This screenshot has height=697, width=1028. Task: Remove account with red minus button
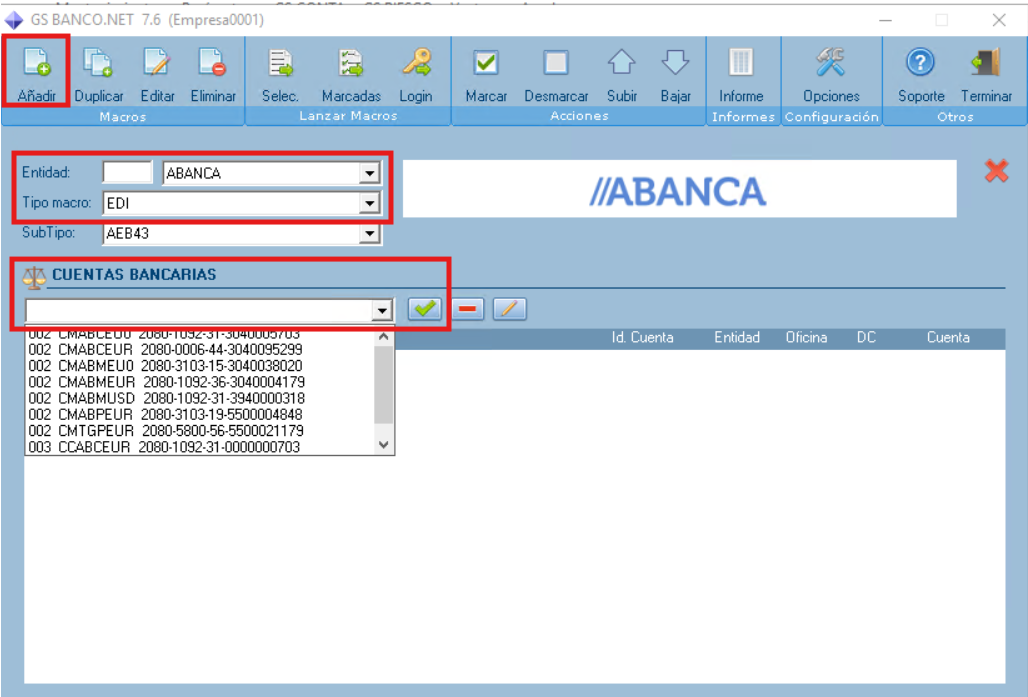(x=467, y=308)
